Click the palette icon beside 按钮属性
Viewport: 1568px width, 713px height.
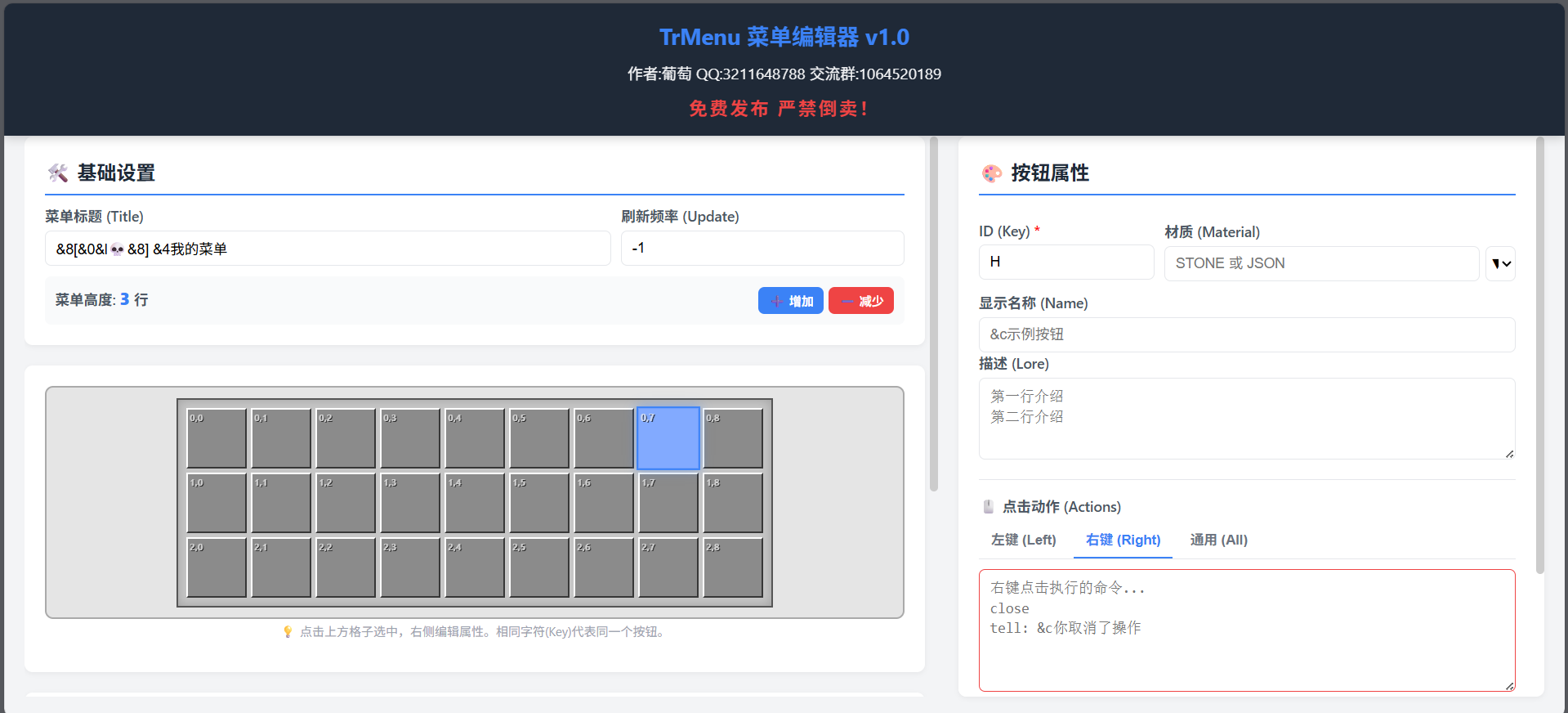click(x=991, y=173)
